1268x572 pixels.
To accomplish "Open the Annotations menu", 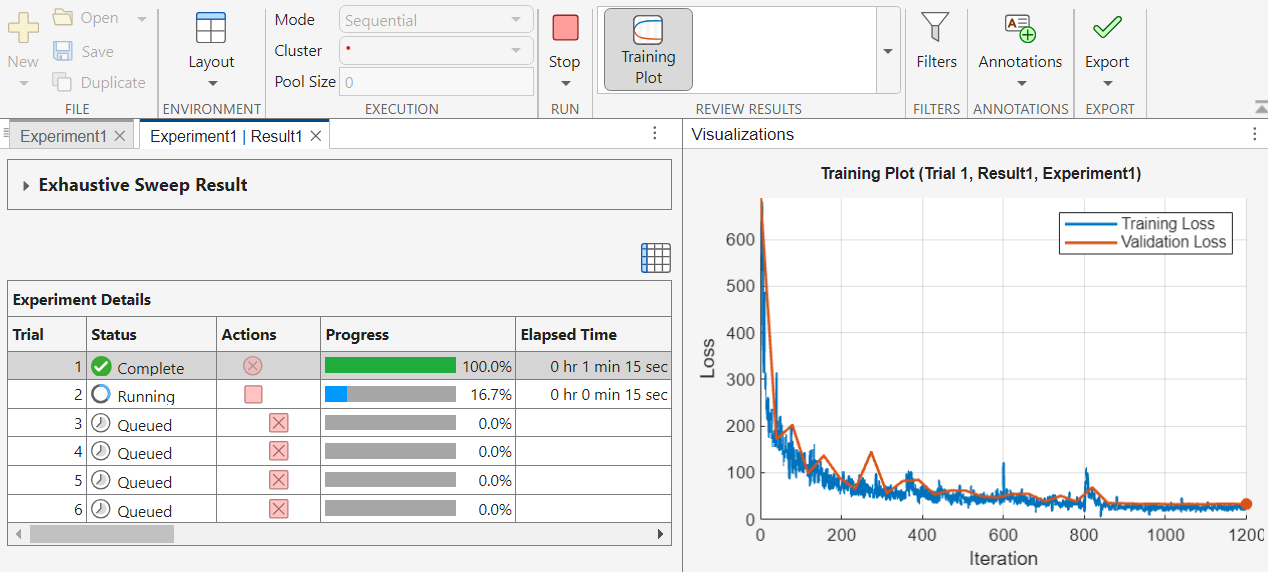I will (x=1020, y=50).
